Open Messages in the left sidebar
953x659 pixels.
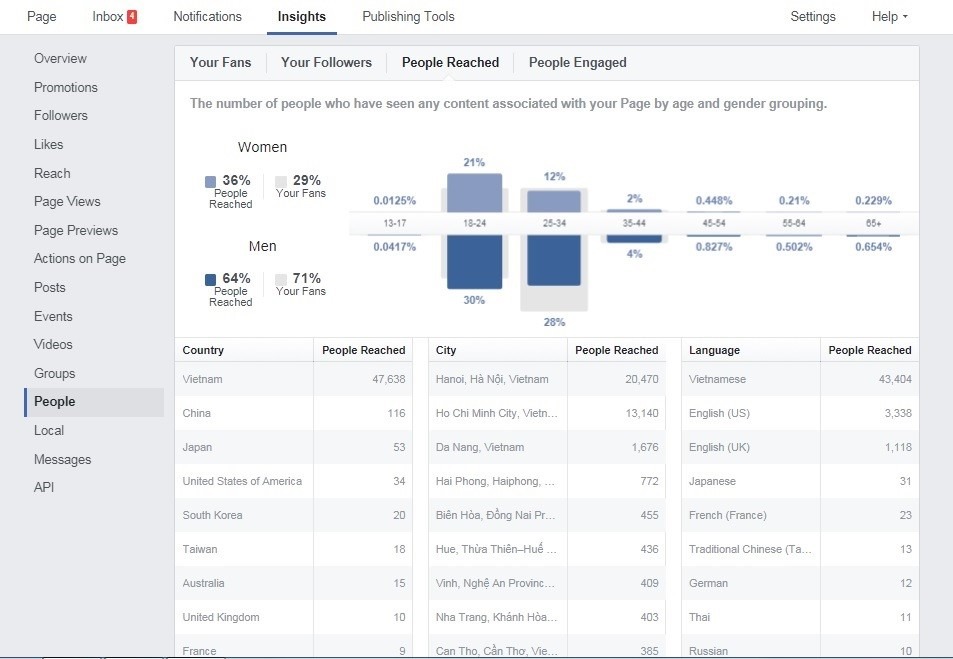pyautogui.click(x=62, y=459)
